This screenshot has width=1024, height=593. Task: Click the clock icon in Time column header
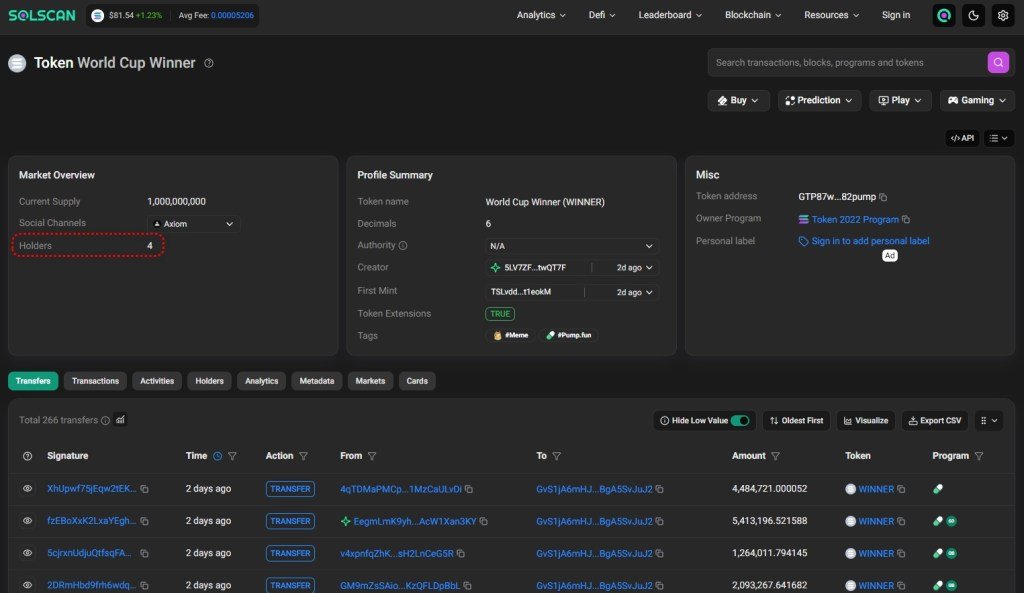point(217,456)
